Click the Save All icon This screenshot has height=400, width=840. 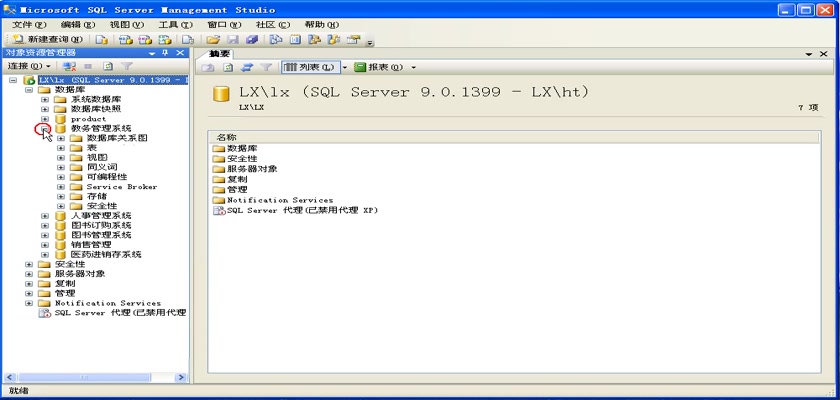pyautogui.click(x=252, y=40)
